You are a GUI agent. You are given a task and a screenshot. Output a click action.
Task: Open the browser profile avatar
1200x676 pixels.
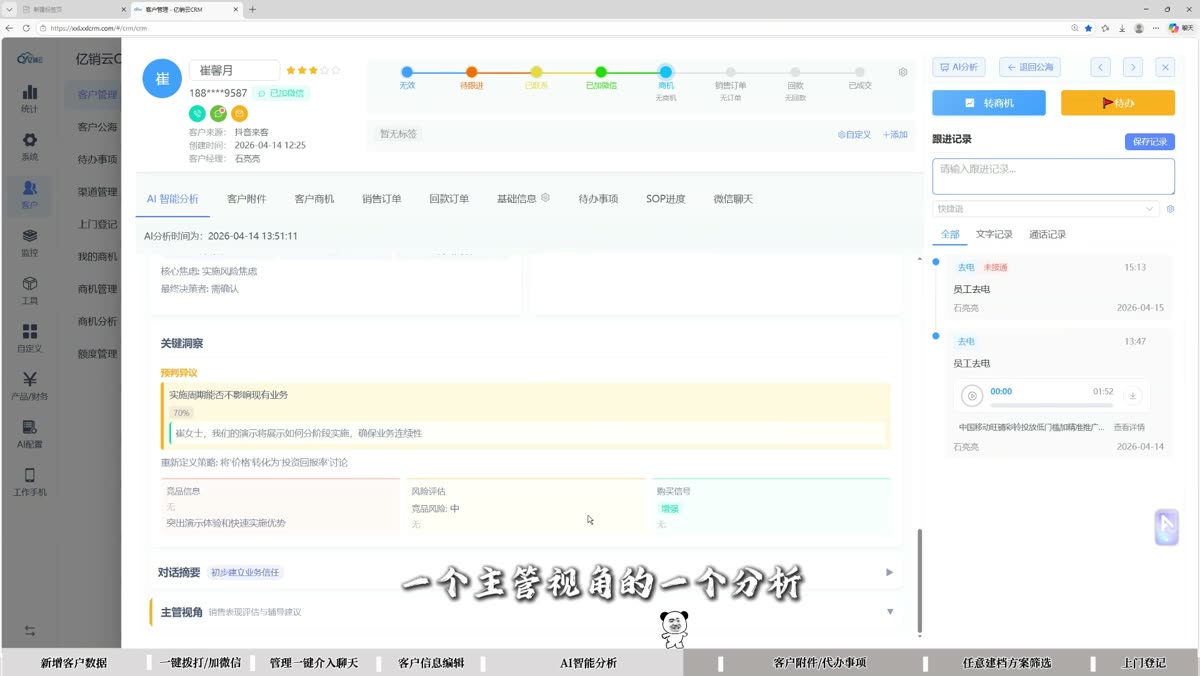1139,28
